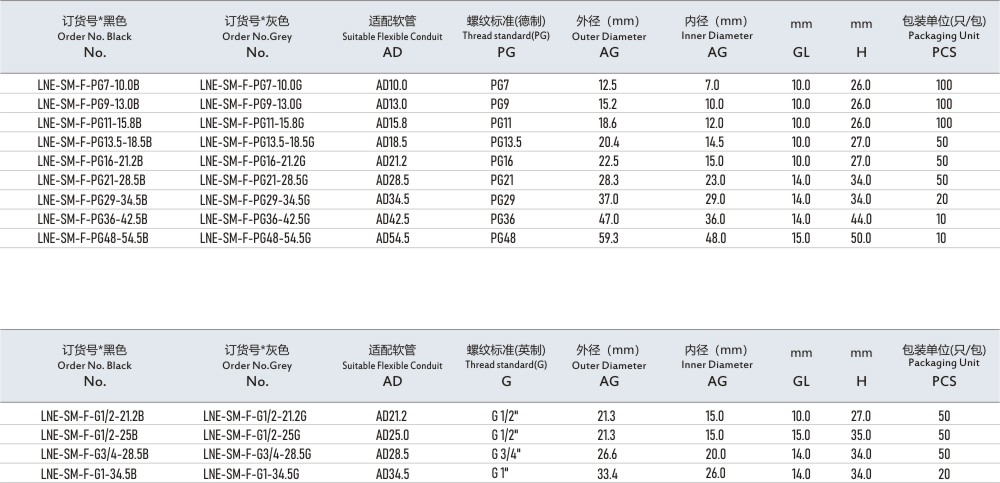Image resolution: width=1000 pixels, height=483 pixels.
Task: Select H value 44.0
Action: (860, 218)
